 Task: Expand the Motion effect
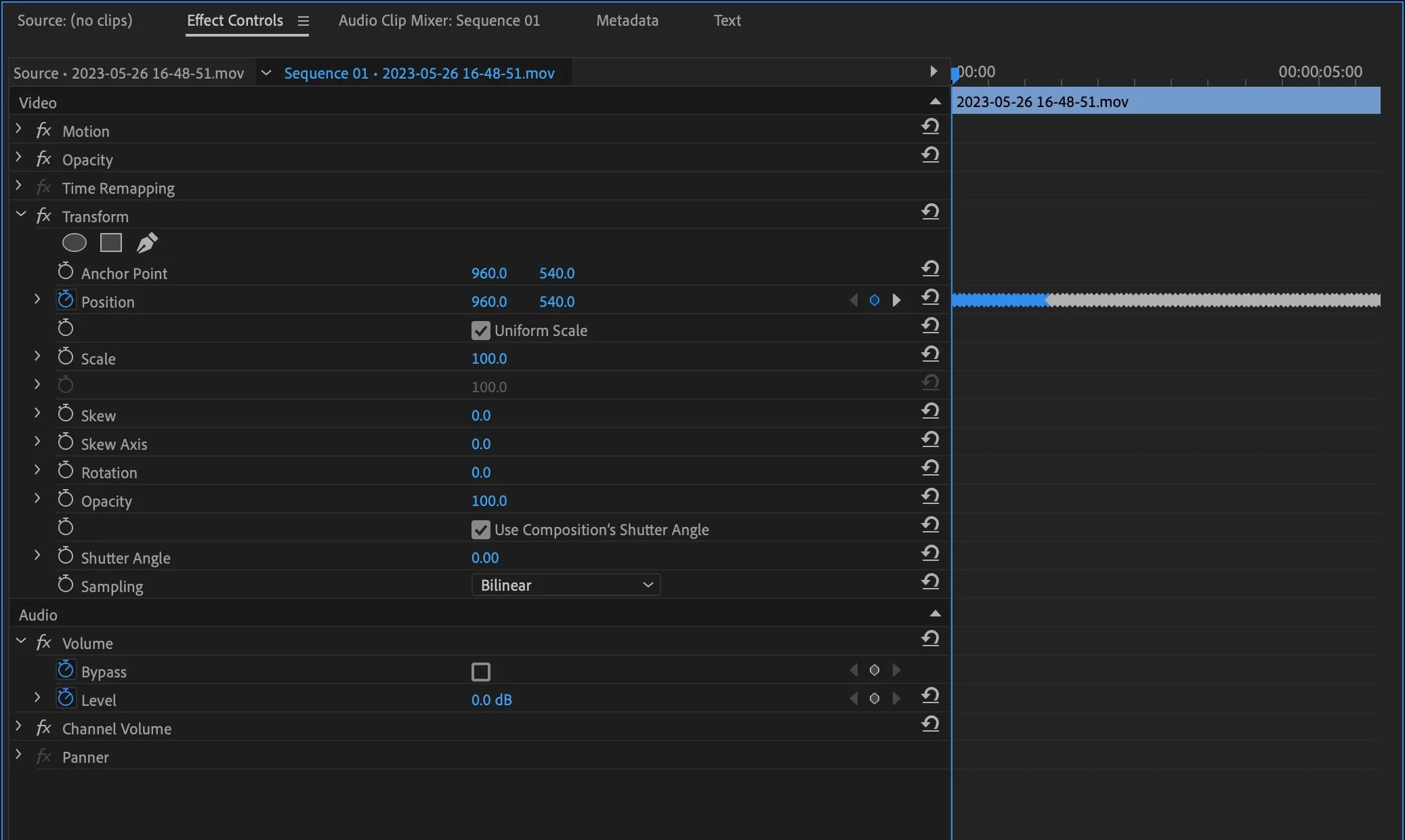pyautogui.click(x=18, y=130)
